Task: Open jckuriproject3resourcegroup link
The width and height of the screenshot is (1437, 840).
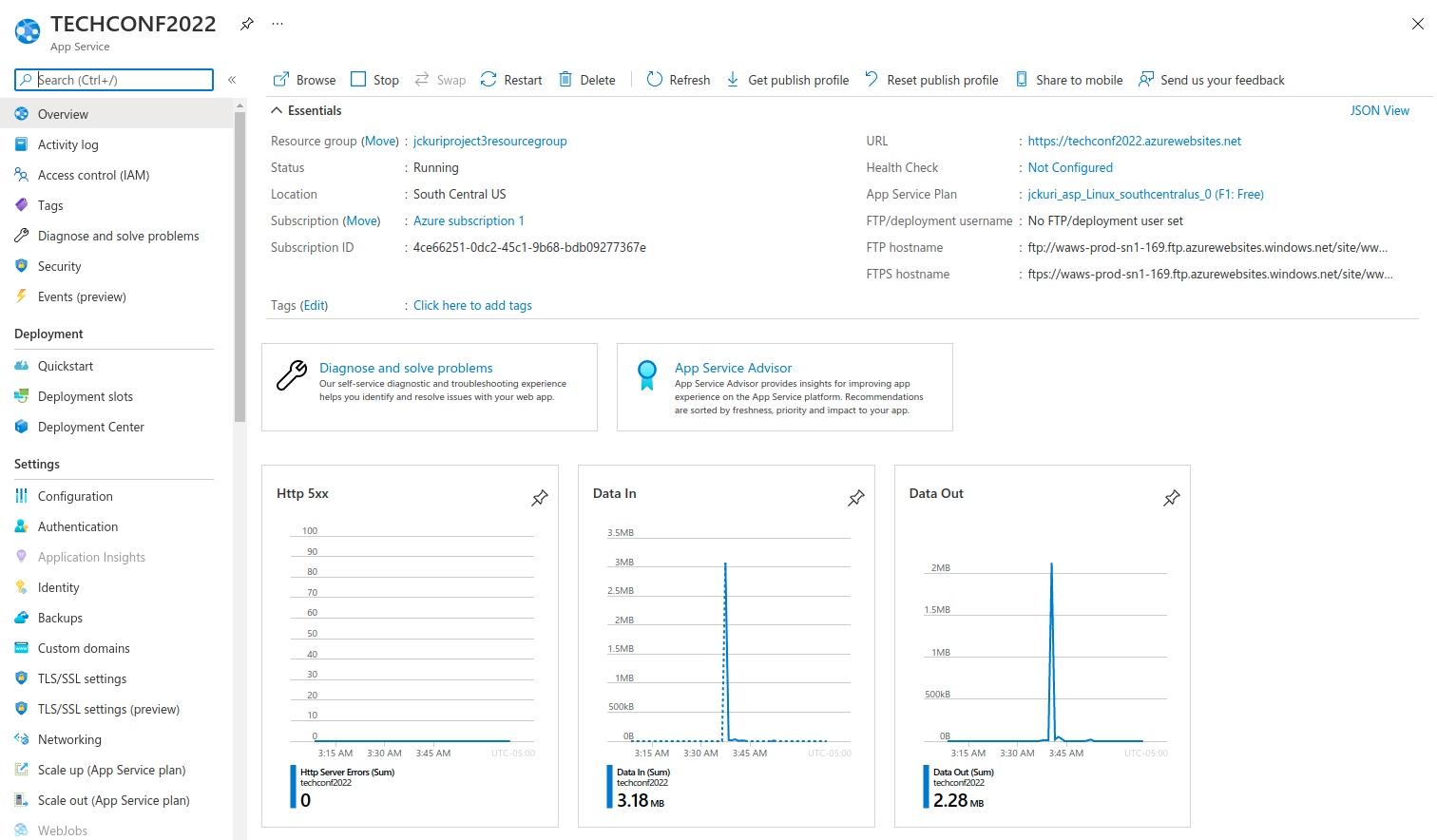Action: point(489,141)
